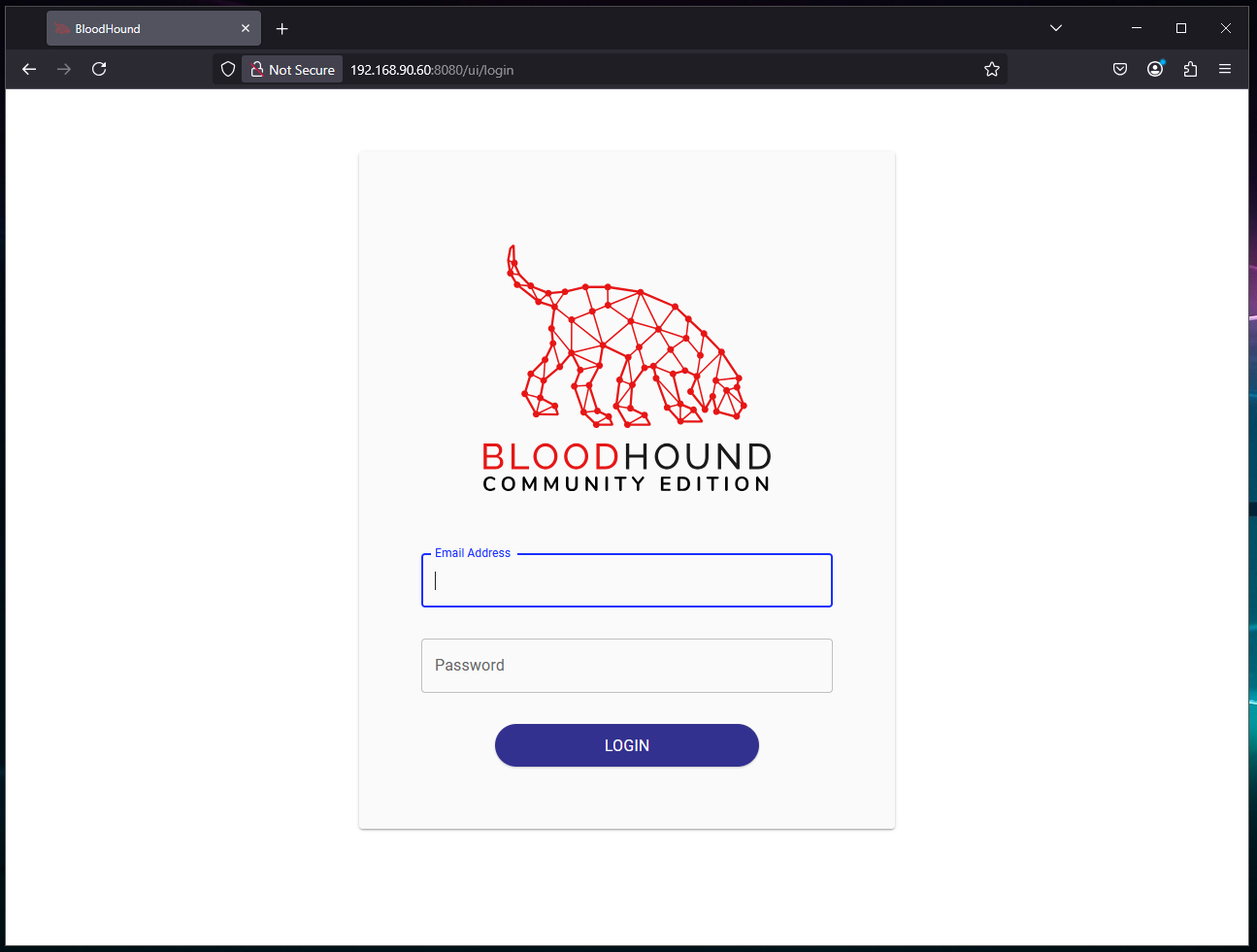
Task: Maximize the browser window
Action: click(1181, 28)
